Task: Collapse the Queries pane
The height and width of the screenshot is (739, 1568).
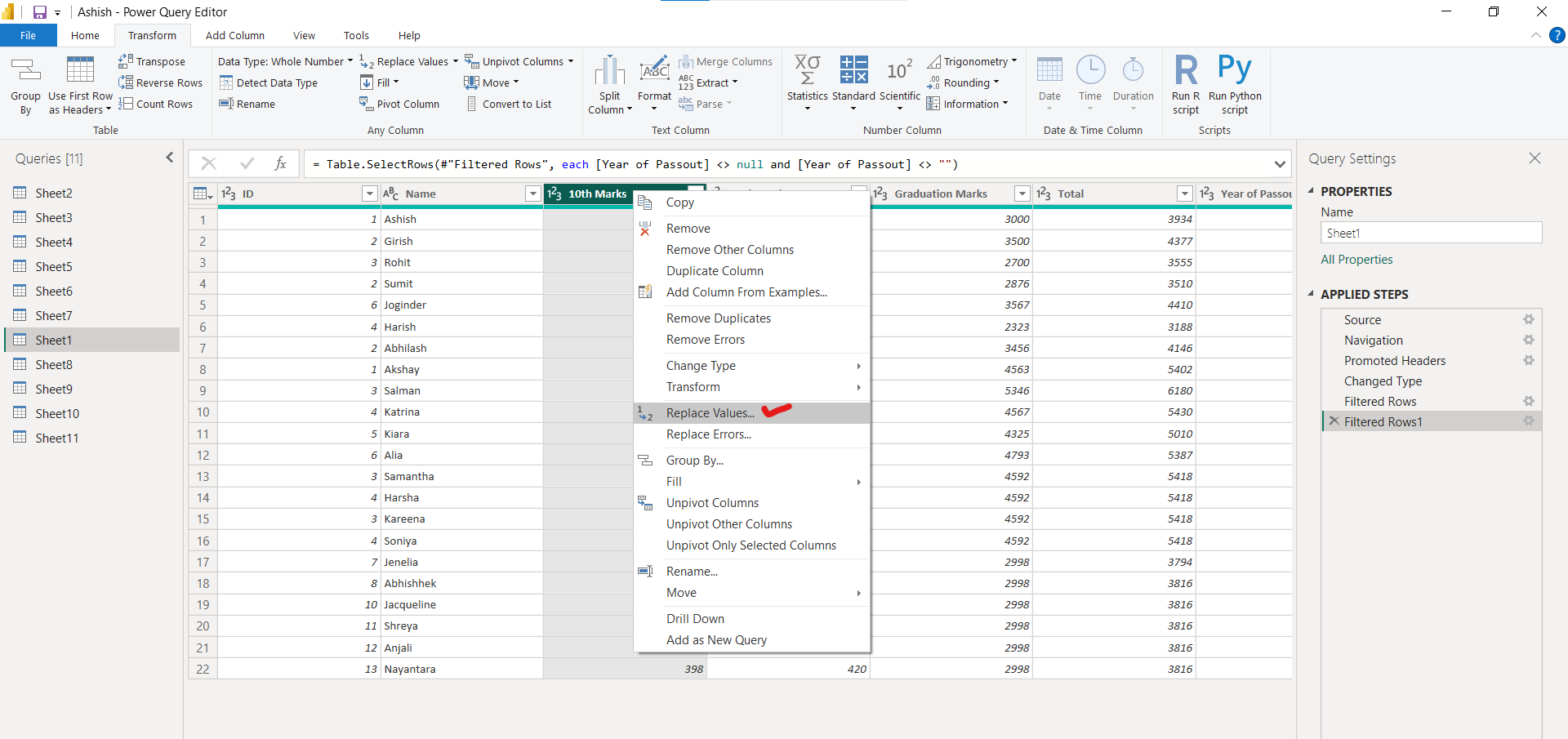Action: (x=169, y=157)
